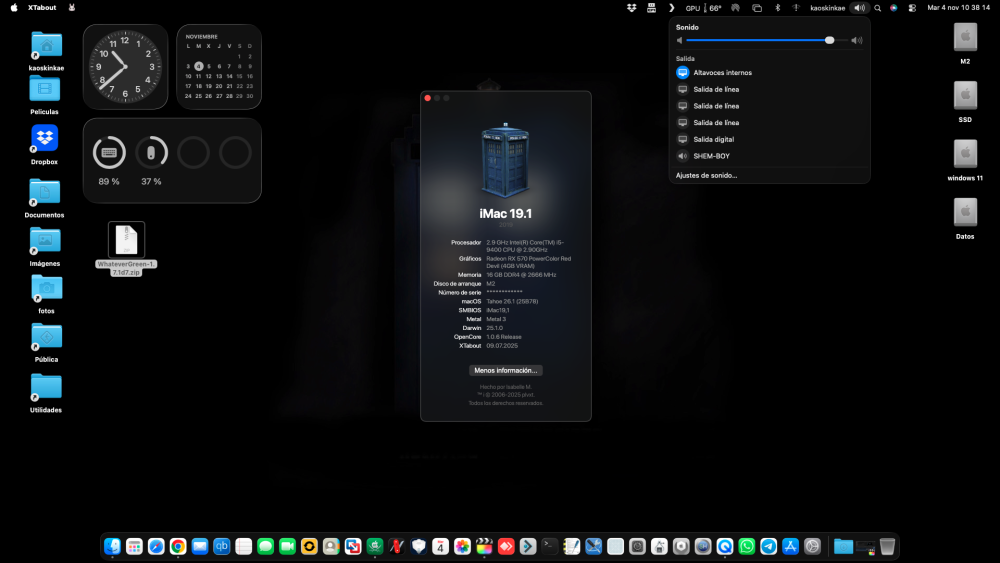
Task: Click the low-volume speaker icon beside slider
Action: 680,40
